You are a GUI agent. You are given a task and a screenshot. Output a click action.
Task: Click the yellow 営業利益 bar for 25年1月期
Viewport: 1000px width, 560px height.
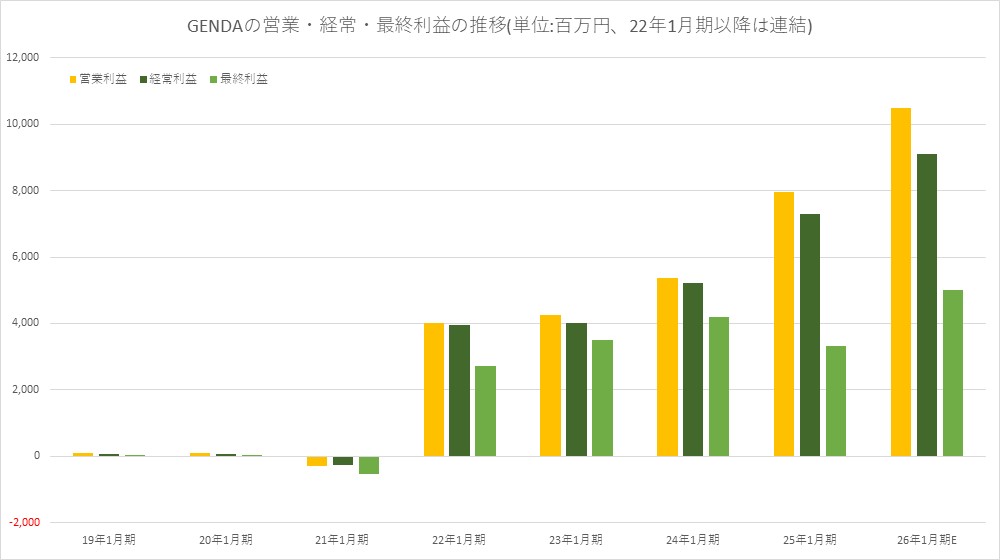783,324
